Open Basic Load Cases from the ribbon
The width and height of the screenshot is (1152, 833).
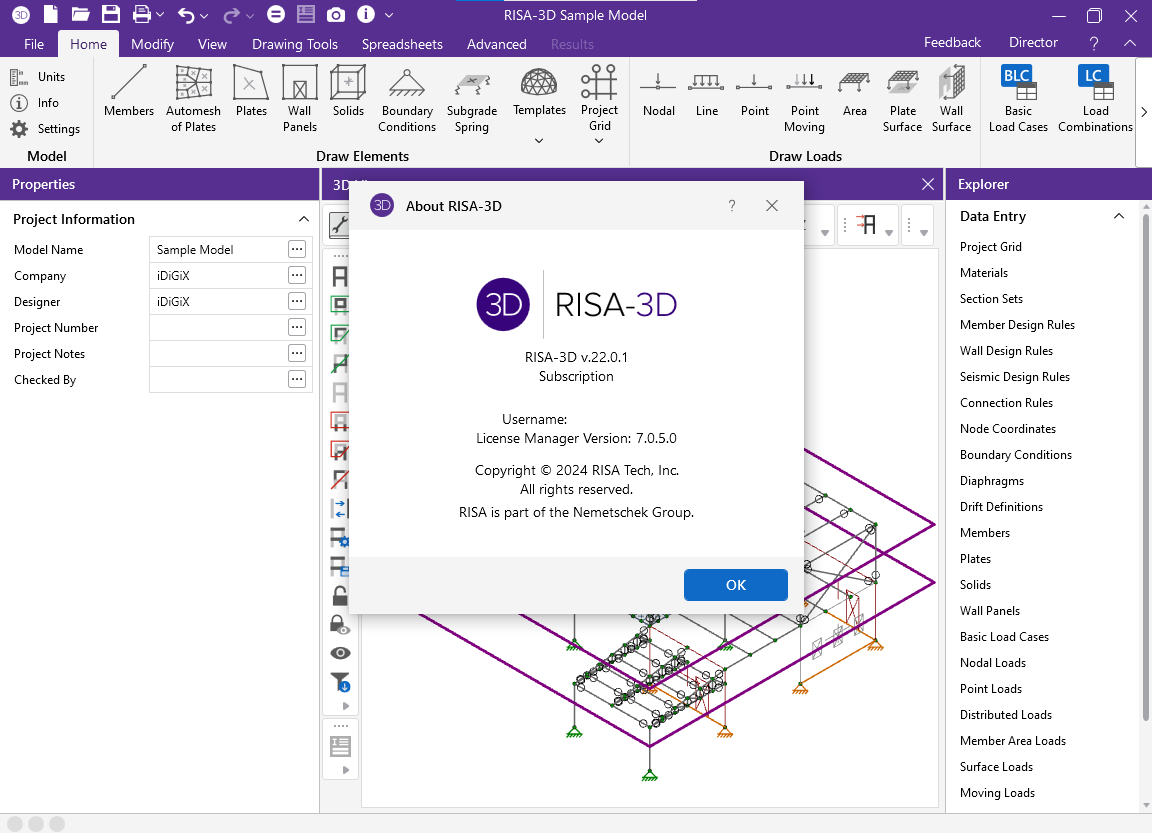tap(1018, 99)
